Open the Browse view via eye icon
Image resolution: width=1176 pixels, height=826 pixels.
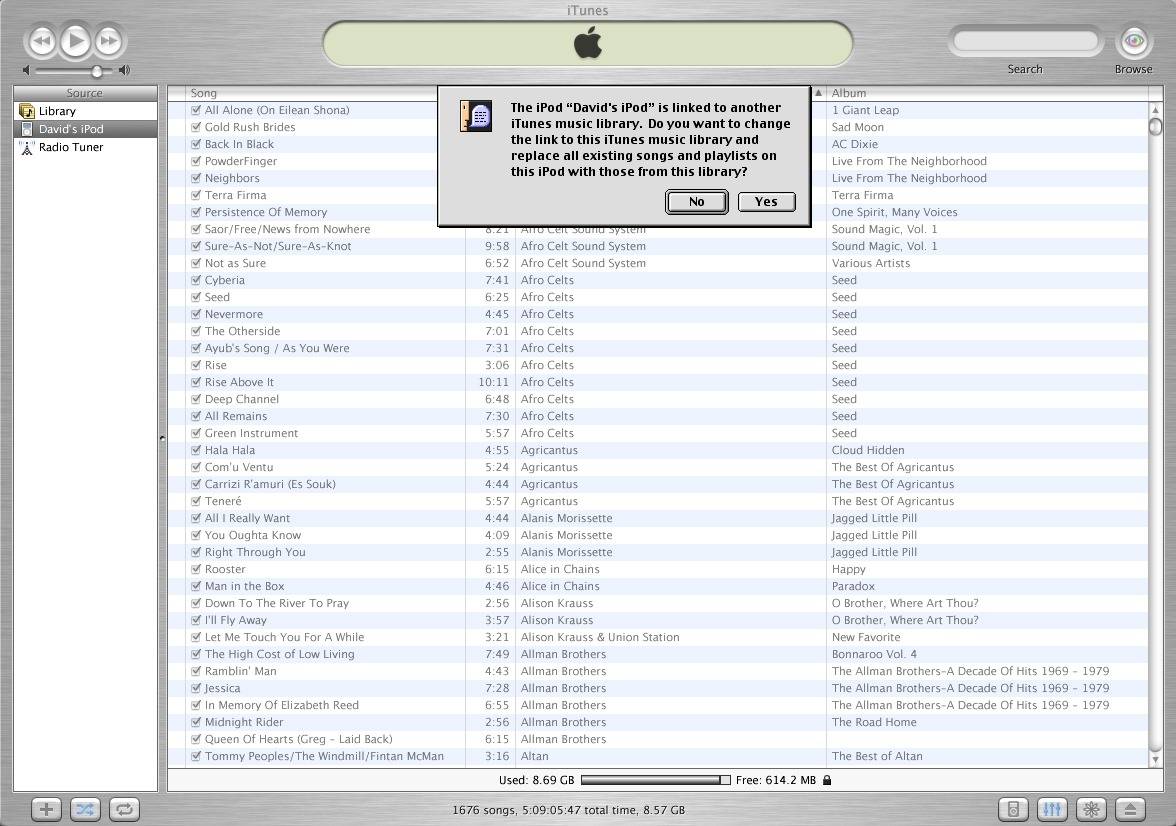(x=1133, y=42)
